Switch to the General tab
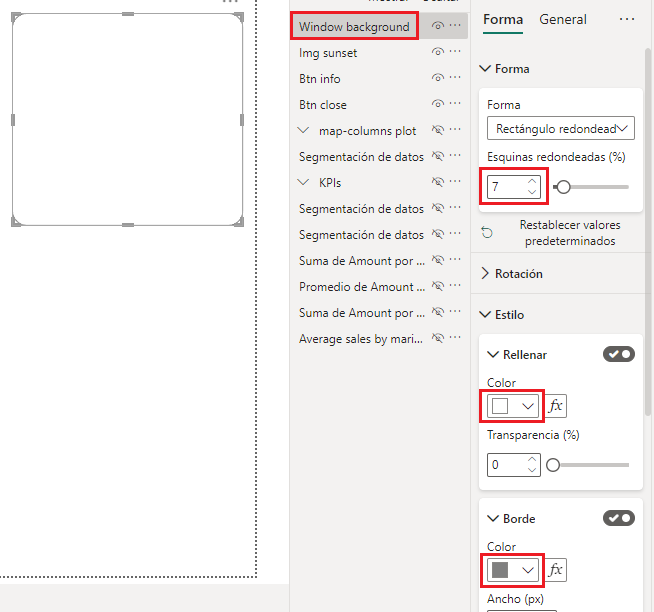This screenshot has height=612, width=654. tap(563, 19)
